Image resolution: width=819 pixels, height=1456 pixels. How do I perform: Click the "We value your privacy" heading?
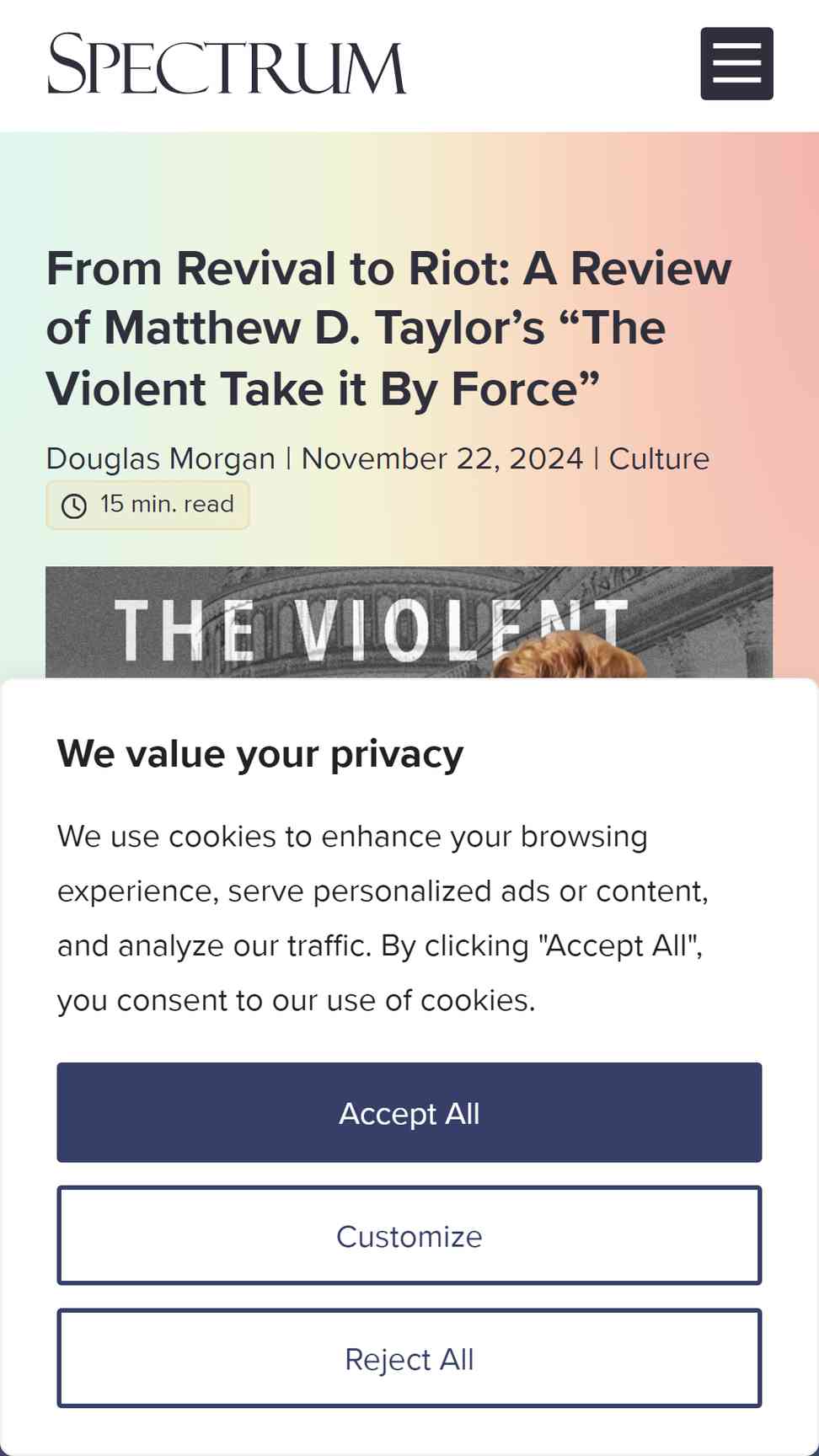[x=260, y=754]
